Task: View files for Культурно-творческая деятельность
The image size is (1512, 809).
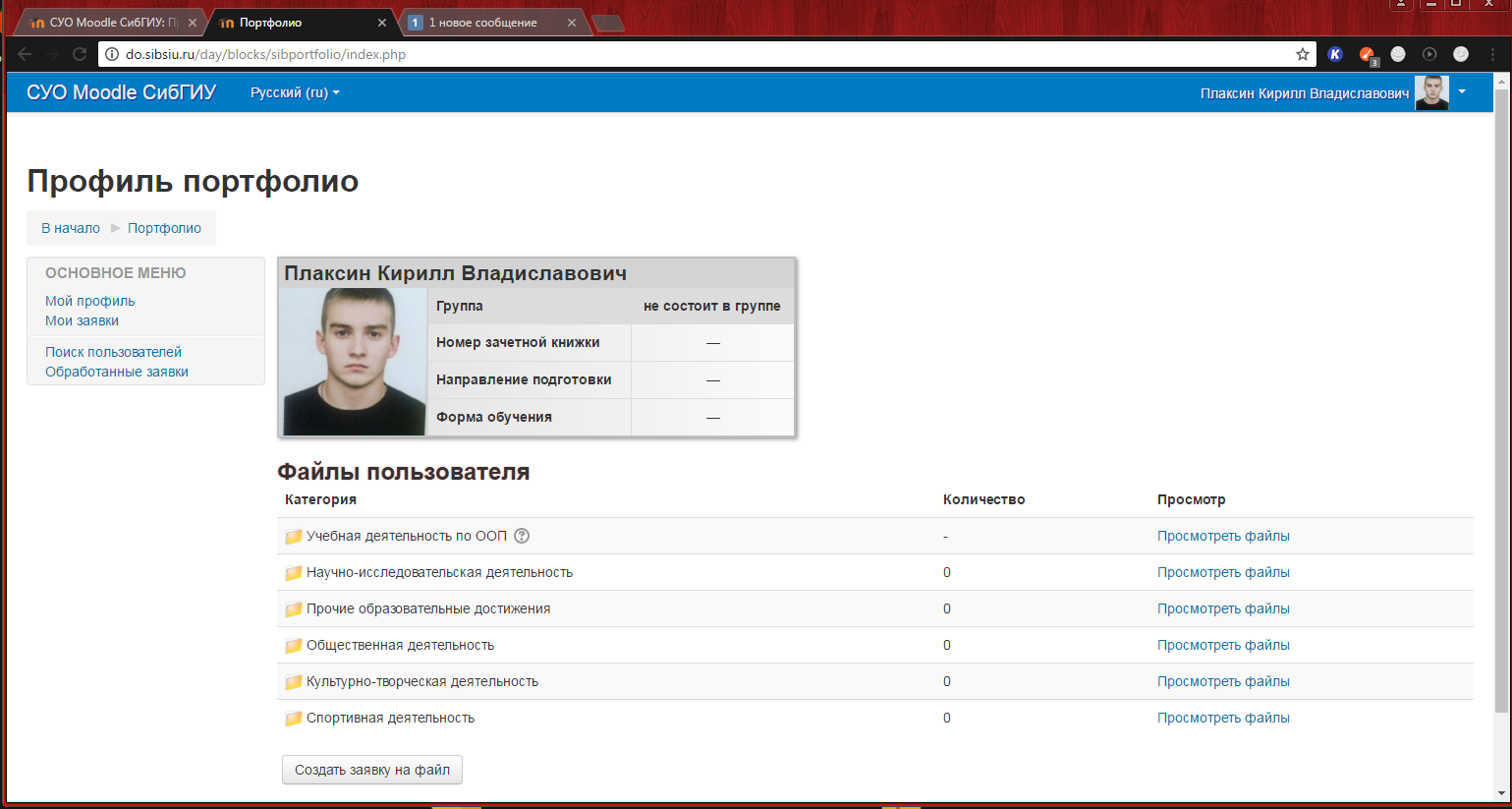Action: (x=1223, y=681)
